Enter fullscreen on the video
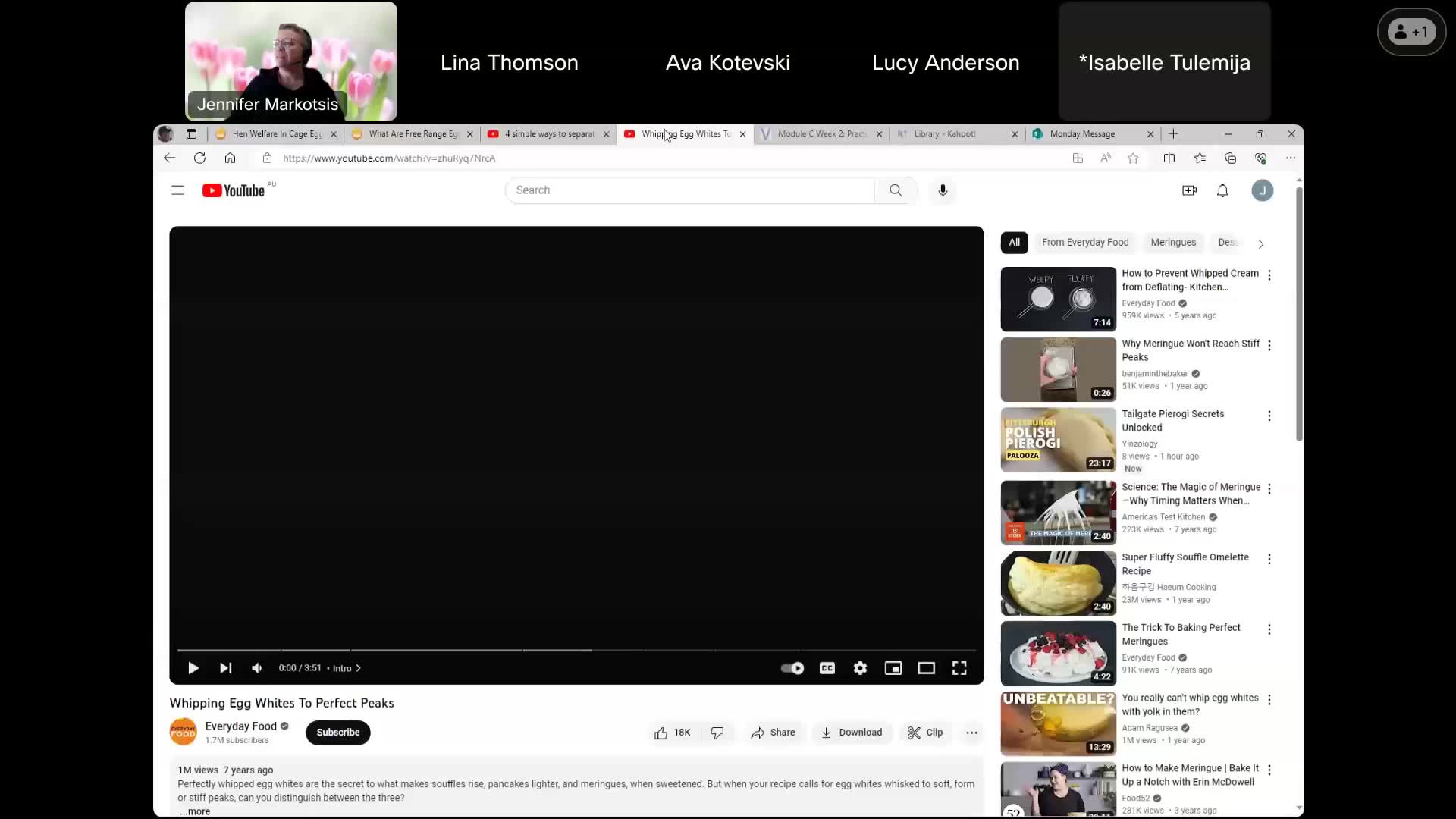Screen dimensions: 1456x819 (x=959, y=668)
